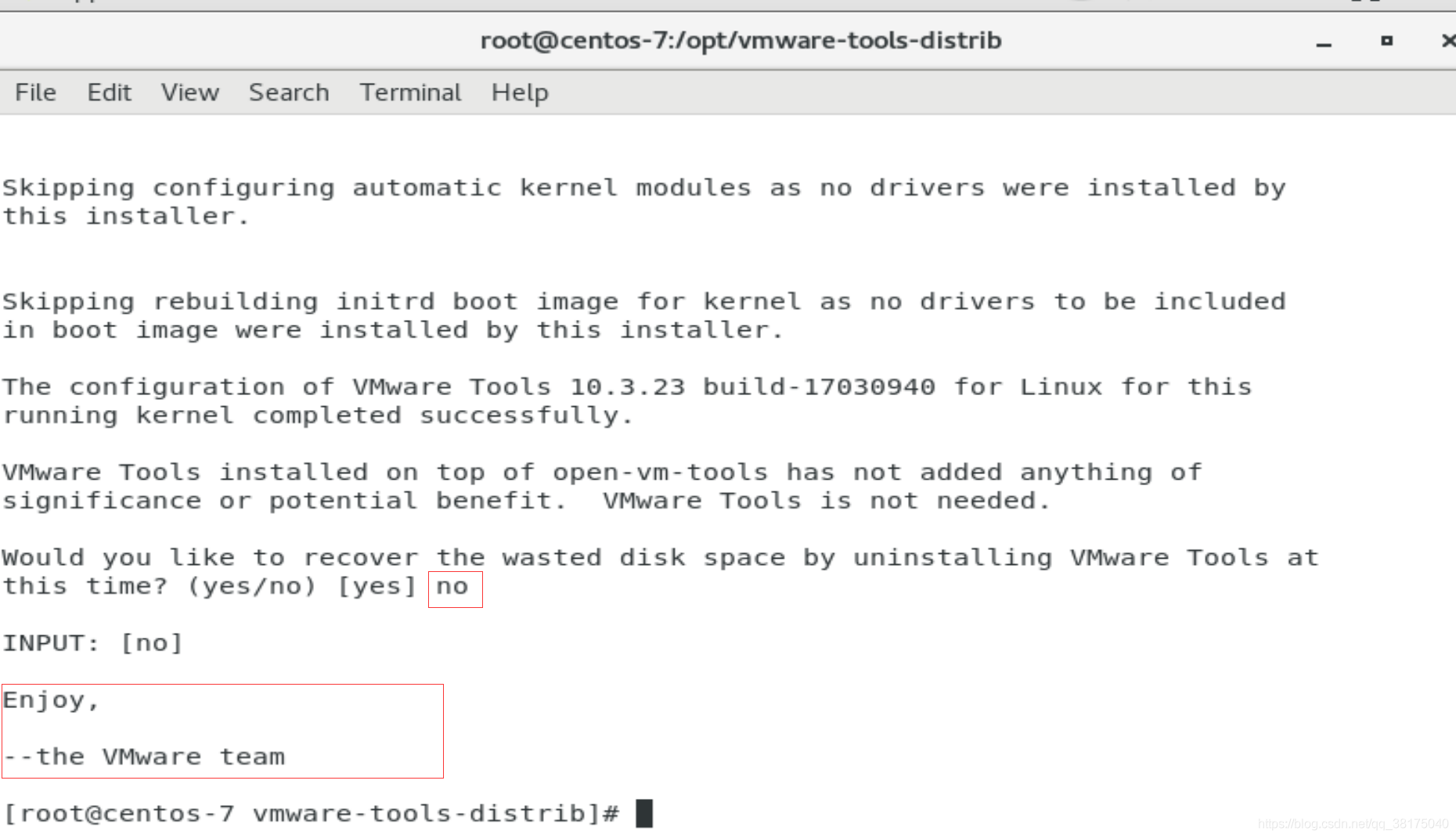The width and height of the screenshot is (1456, 838).
Task: Click the 'running kernel completed successfully.' line
Action: click(x=318, y=415)
